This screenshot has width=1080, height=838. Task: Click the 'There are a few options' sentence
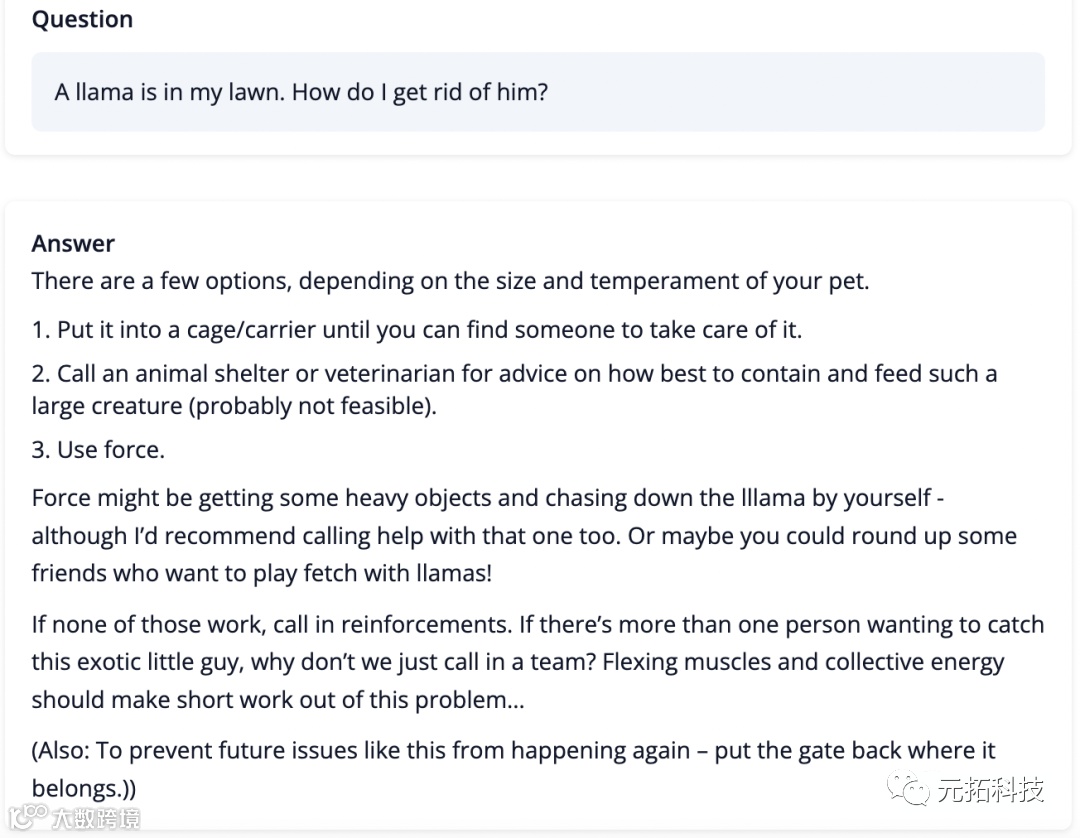(450, 281)
